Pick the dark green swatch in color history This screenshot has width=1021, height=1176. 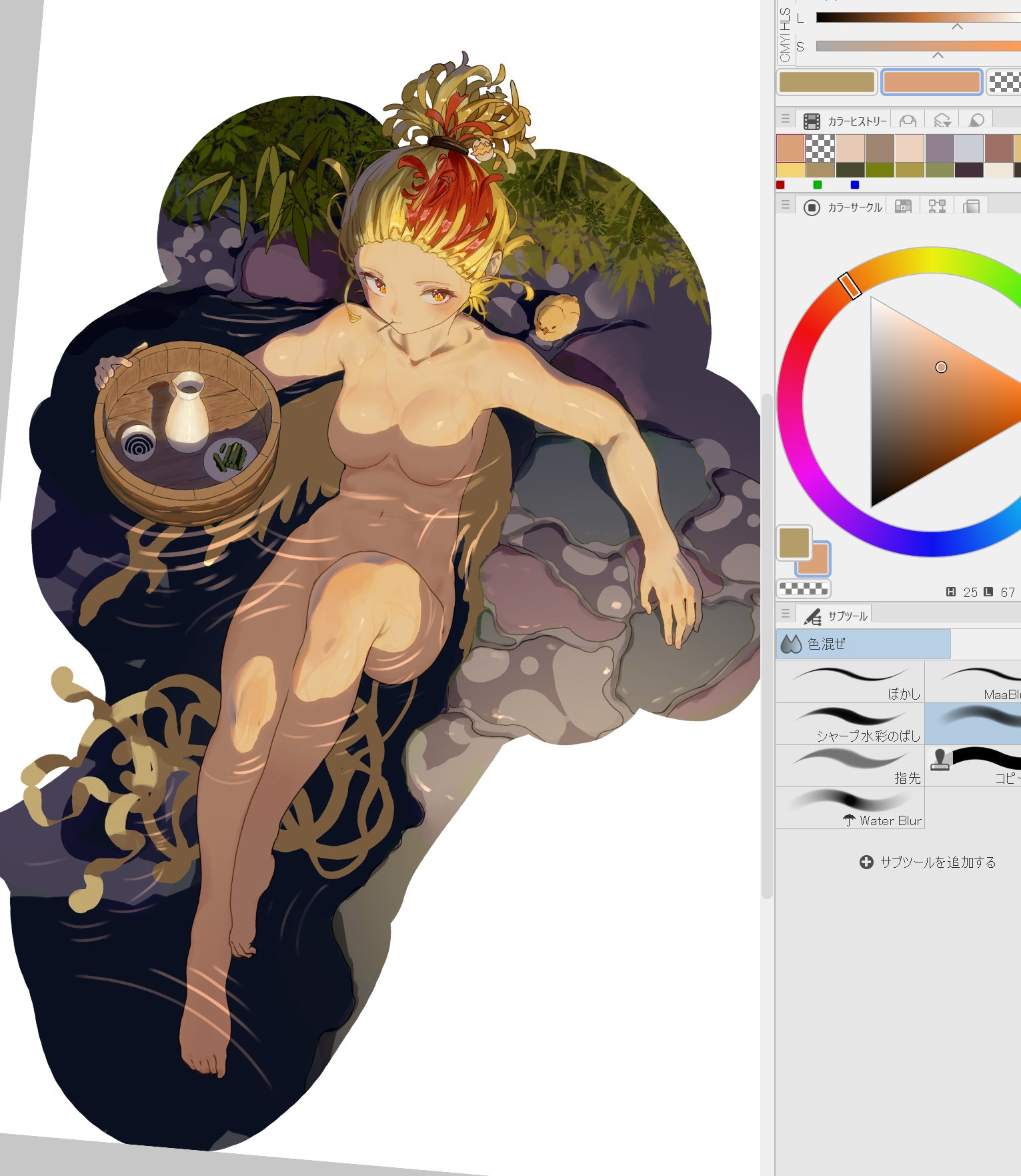(x=850, y=170)
